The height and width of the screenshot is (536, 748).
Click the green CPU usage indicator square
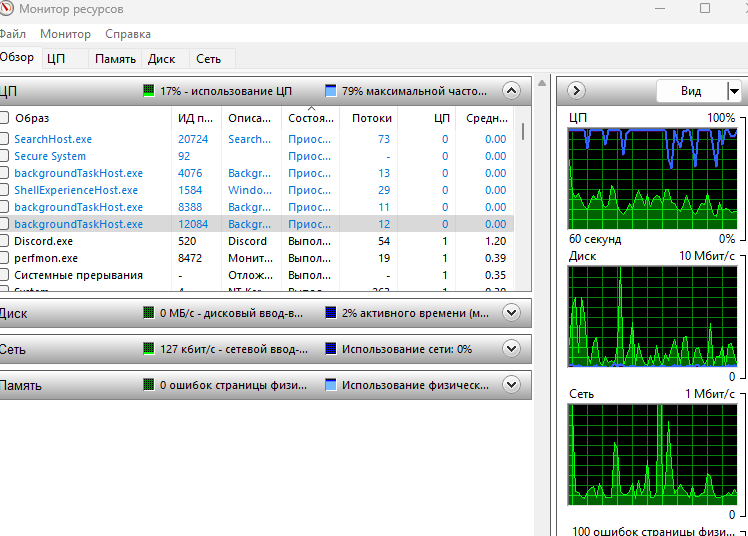point(149,91)
